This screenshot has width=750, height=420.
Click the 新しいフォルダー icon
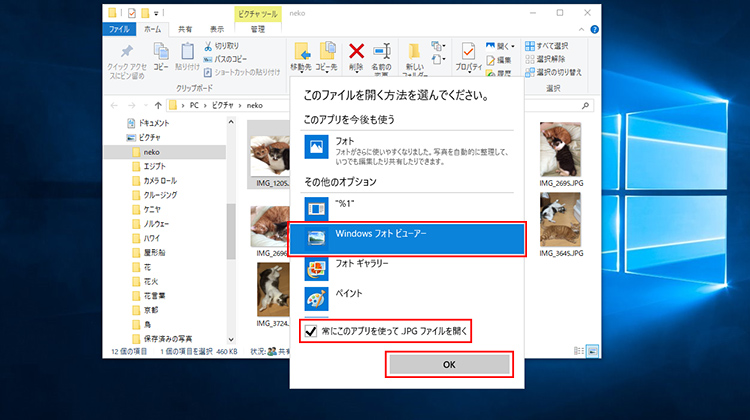pos(415,52)
